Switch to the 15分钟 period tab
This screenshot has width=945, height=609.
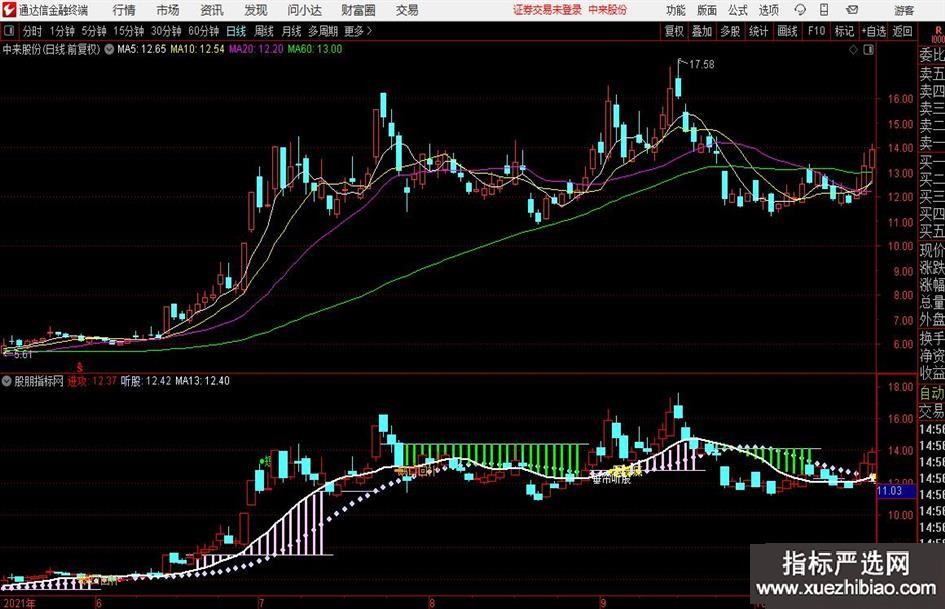(x=128, y=31)
